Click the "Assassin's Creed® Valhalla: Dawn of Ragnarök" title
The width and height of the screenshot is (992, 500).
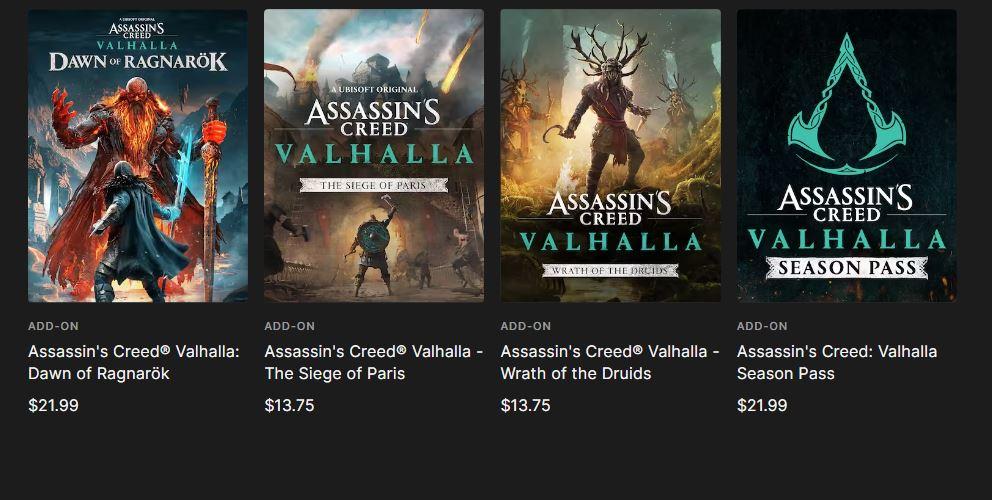click(134, 362)
